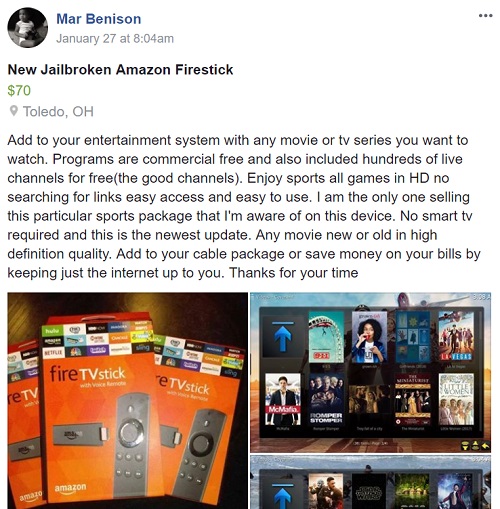500x509 pixels.
Task: Open Mar Benison's profile name link
Action: point(99,19)
